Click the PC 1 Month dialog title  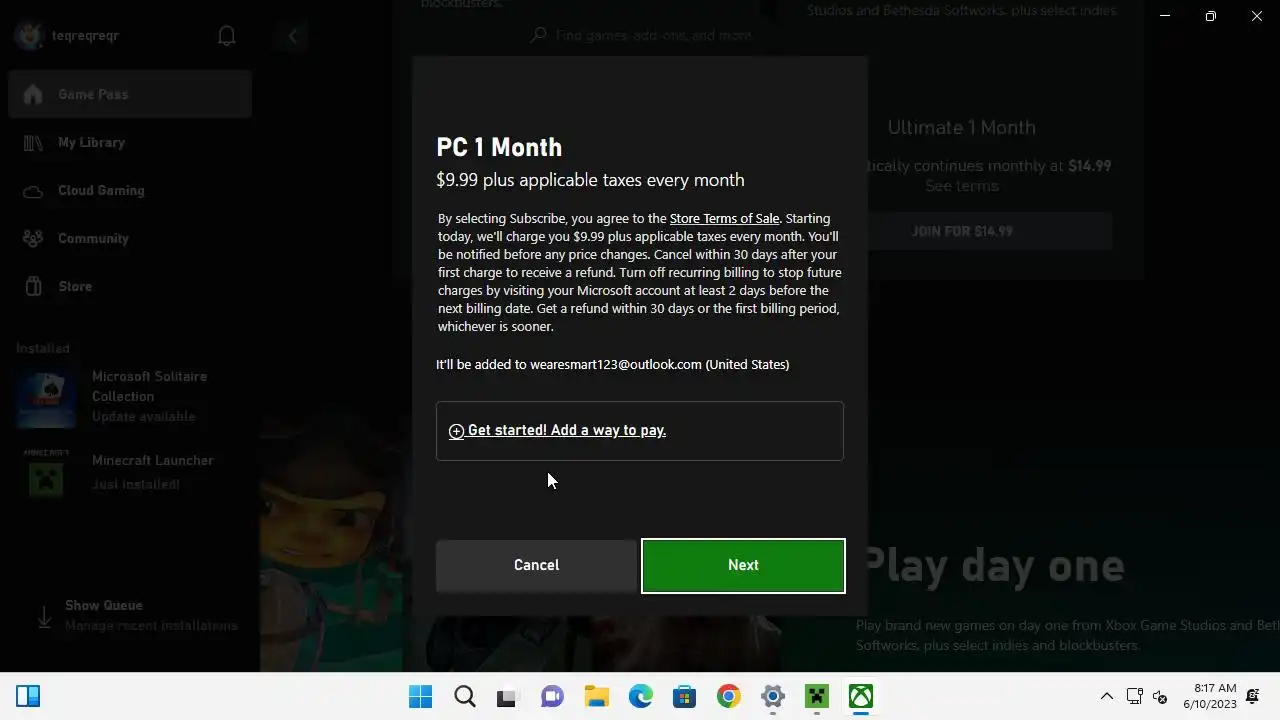[x=499, y=147]
